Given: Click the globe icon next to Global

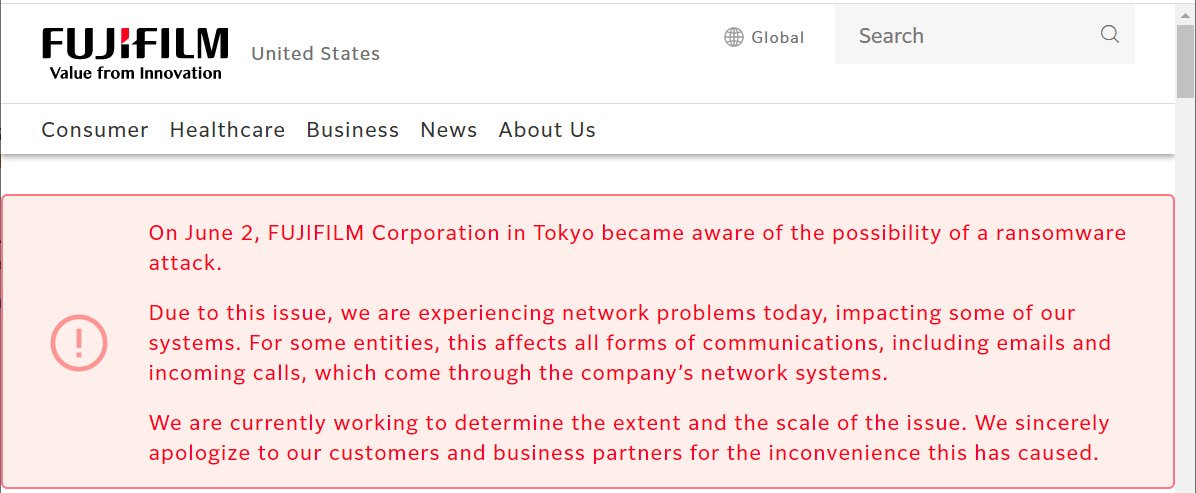Looking at the screenshot, I should click(734, 37).
